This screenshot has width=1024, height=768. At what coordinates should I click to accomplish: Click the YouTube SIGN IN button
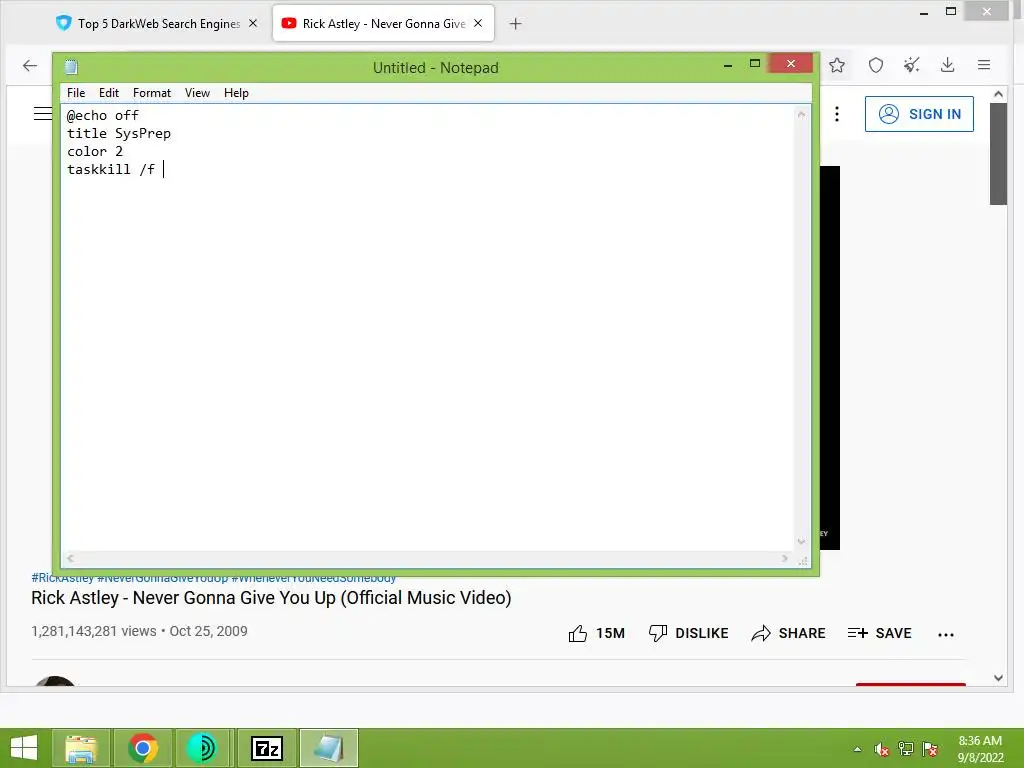[x=919, y=114]
